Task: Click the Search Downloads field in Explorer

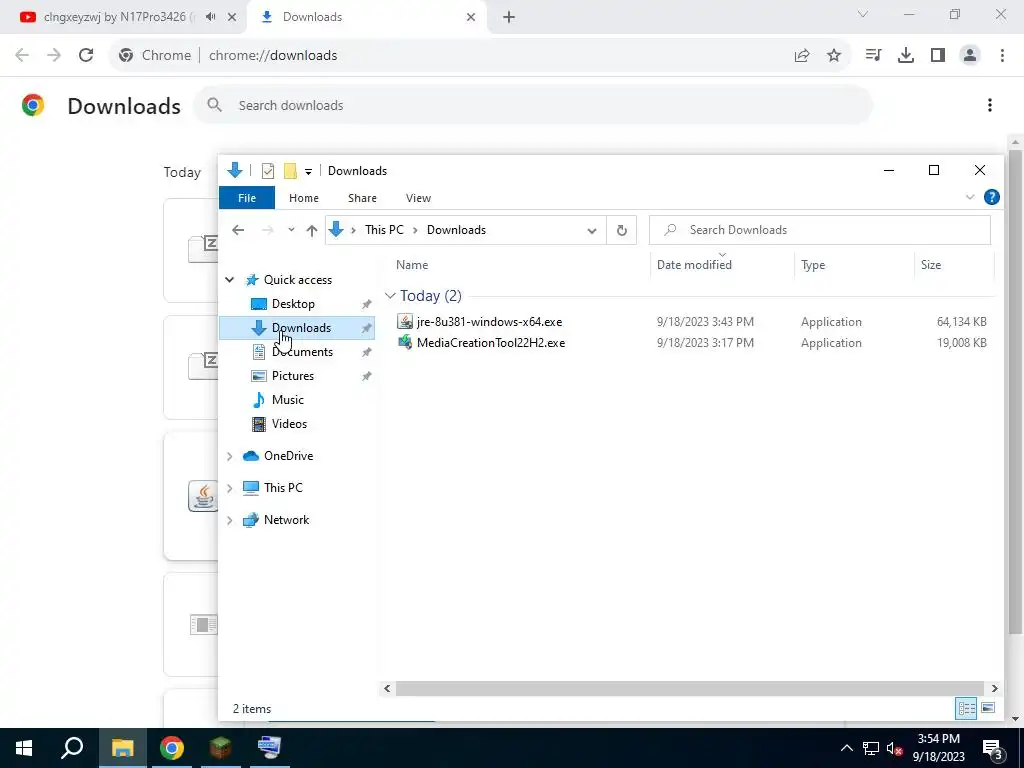Action: (820, 230)
